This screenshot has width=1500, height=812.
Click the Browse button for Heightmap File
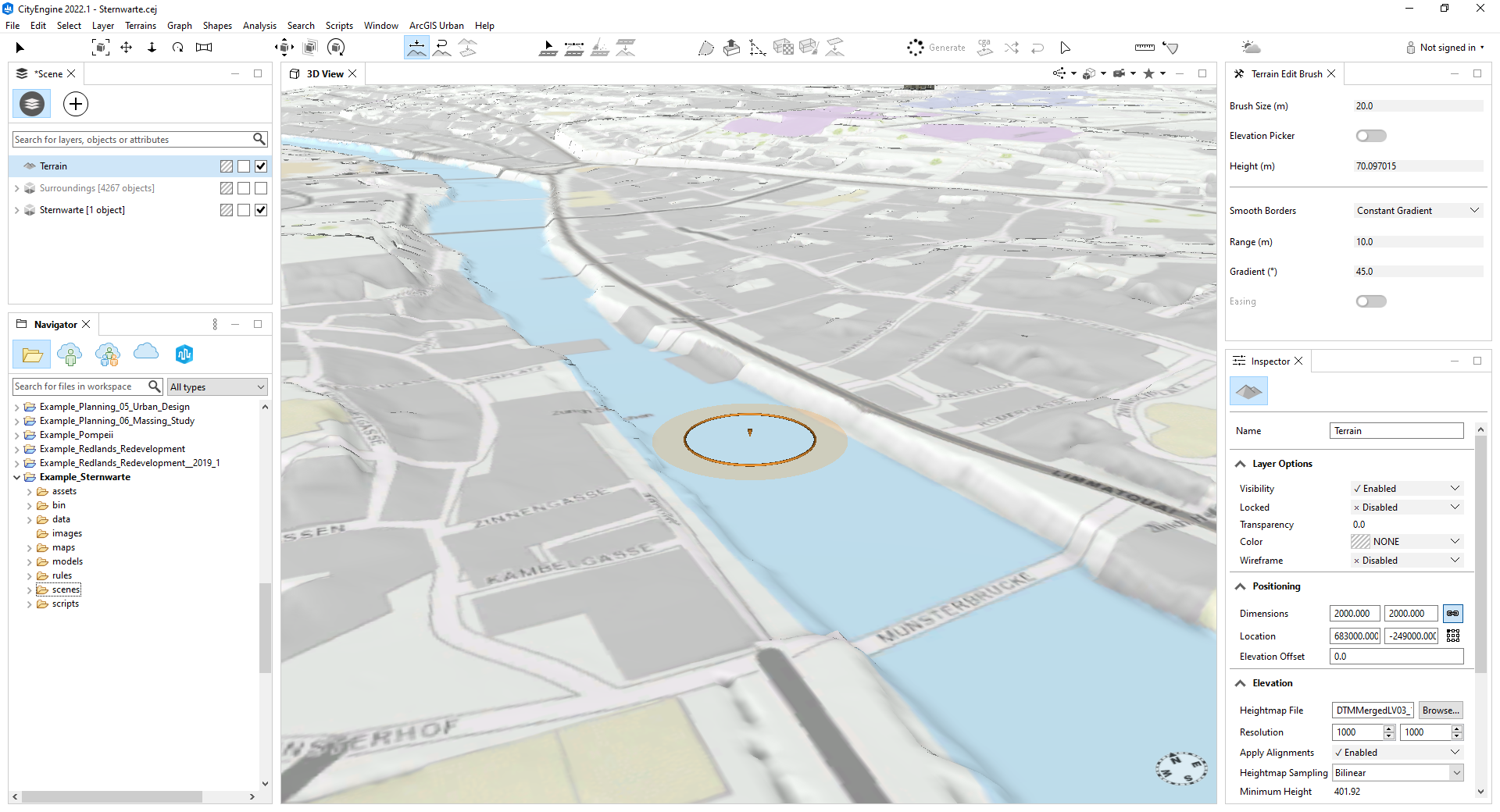tap(1440, 710)
